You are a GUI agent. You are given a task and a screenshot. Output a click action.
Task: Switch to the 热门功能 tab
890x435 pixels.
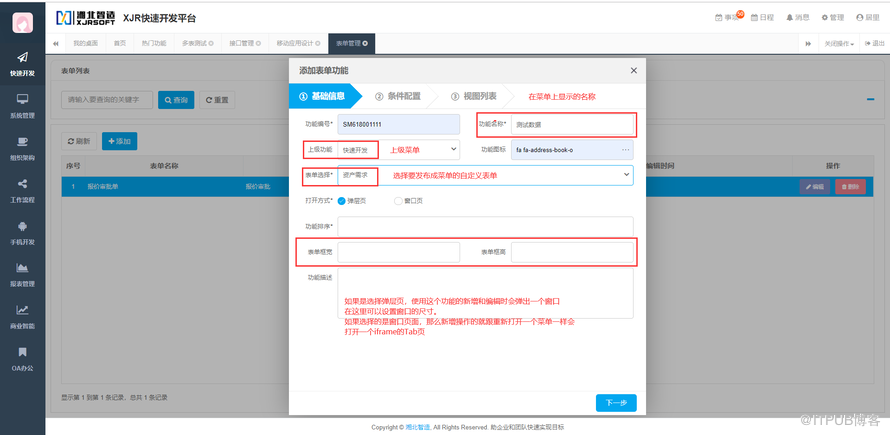154,44
